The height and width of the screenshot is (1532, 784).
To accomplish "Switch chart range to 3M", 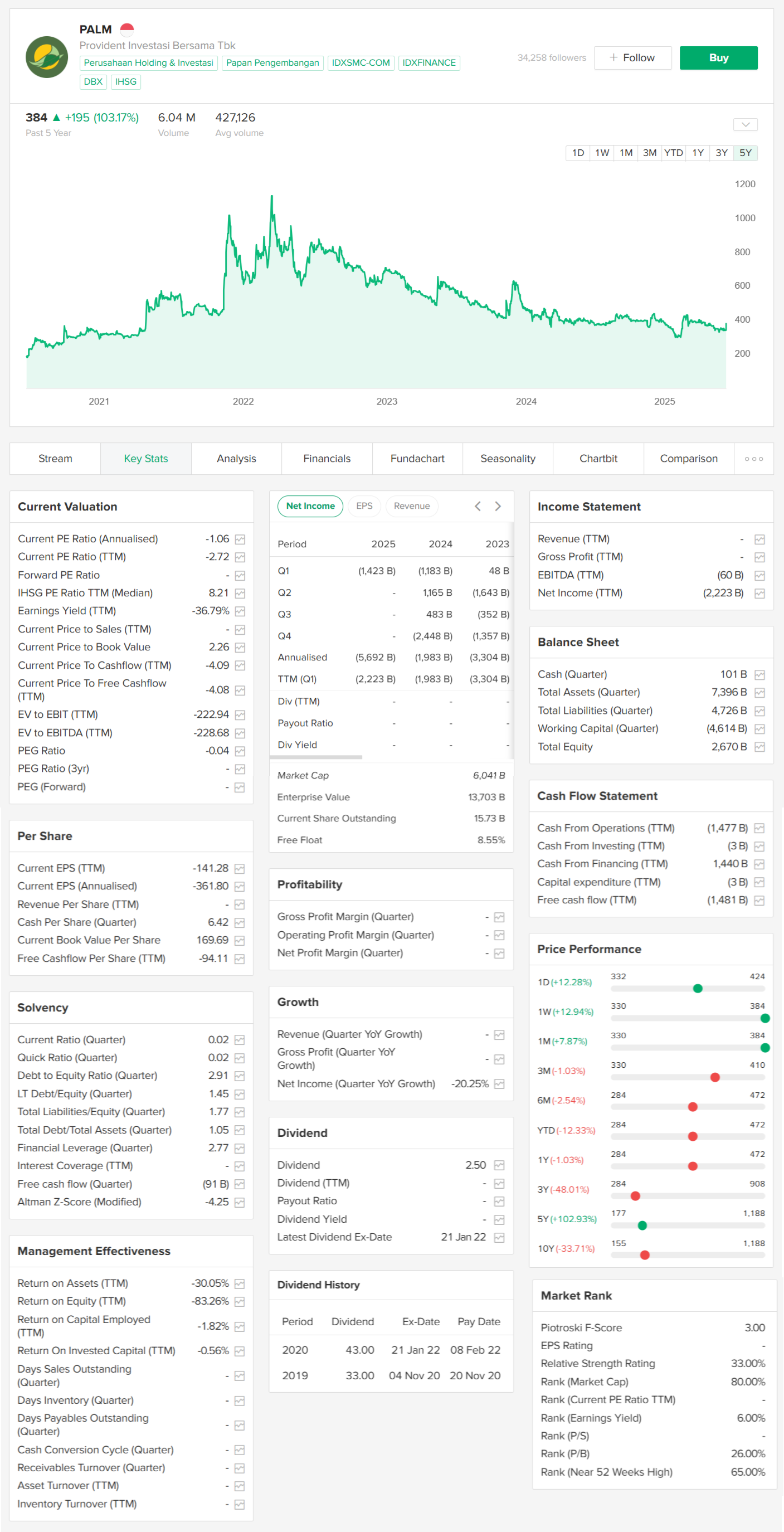I will (650, 153).
